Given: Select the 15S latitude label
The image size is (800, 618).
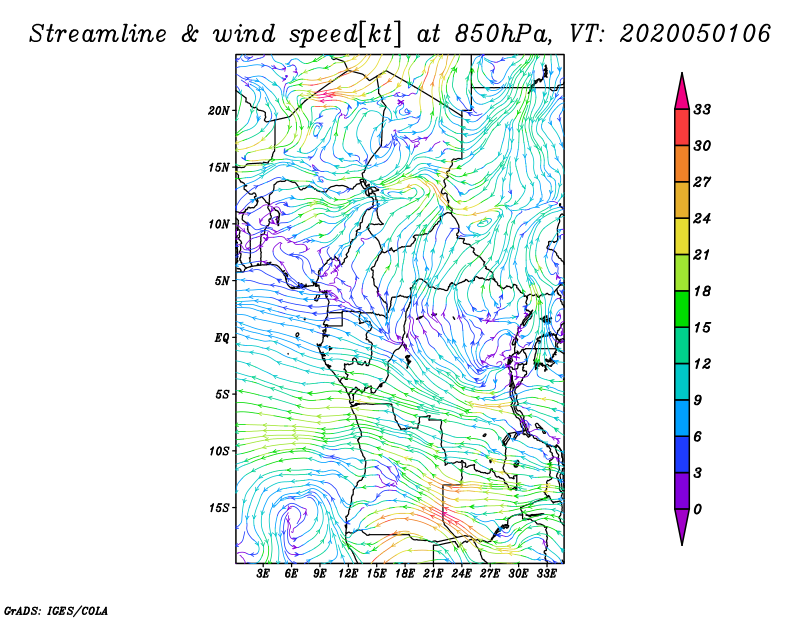Looking at the screenshot, I should (x=219, y=508).
